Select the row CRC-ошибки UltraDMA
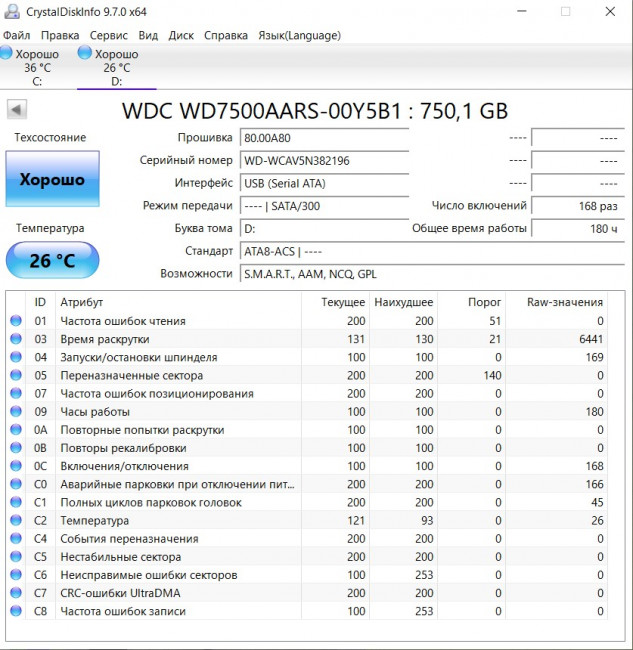The image size is (633, 650). [x=307, y=593]
